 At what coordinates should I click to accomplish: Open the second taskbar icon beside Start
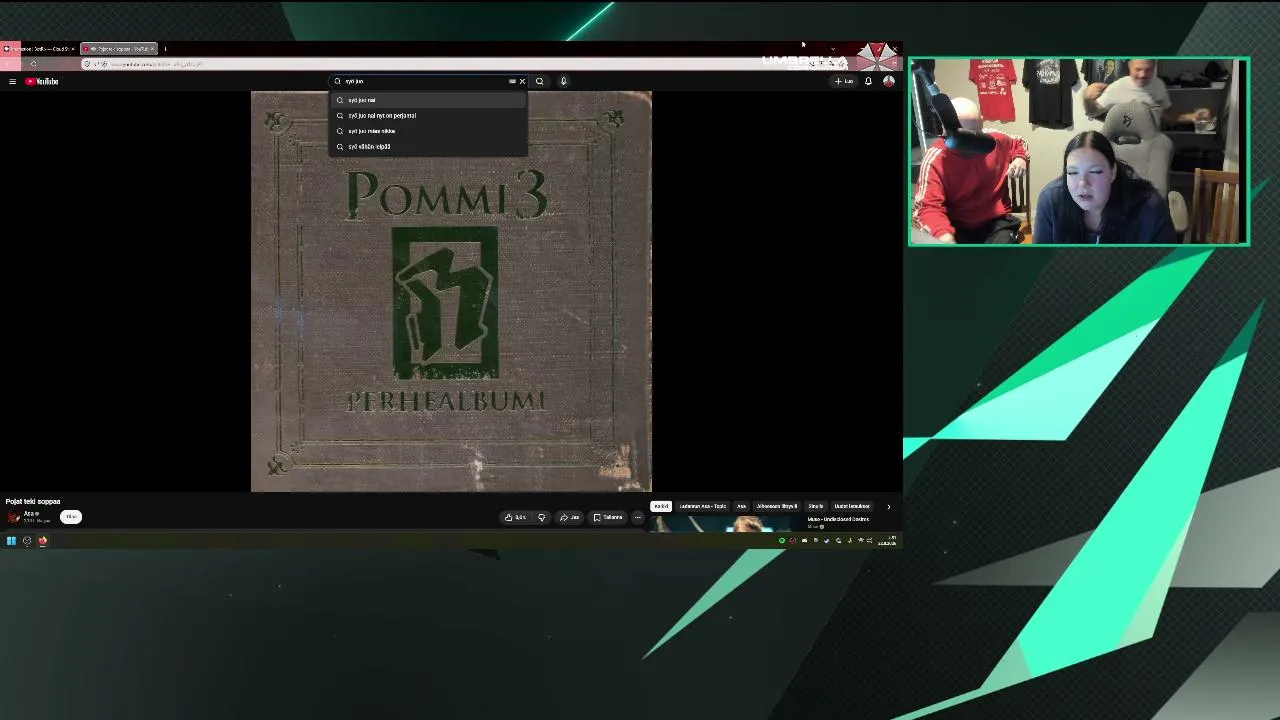pyautogui.click(x=27, y=541)
